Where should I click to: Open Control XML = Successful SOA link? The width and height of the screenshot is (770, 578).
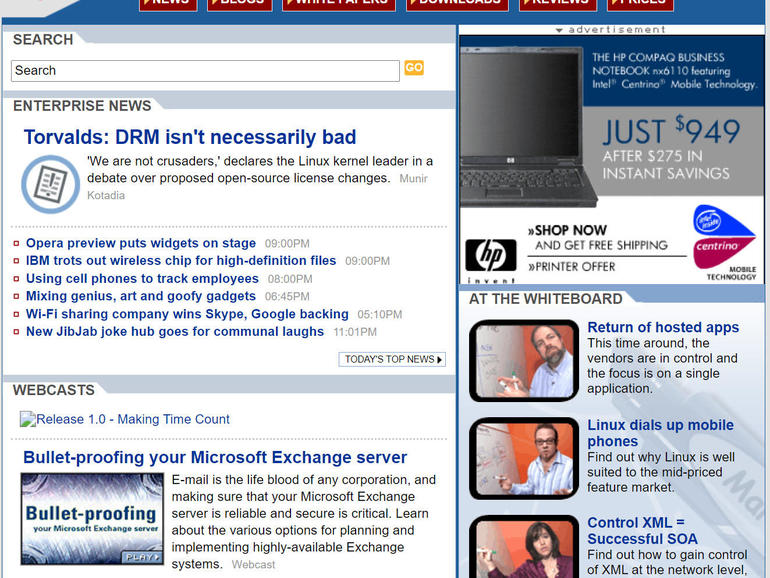642,530
